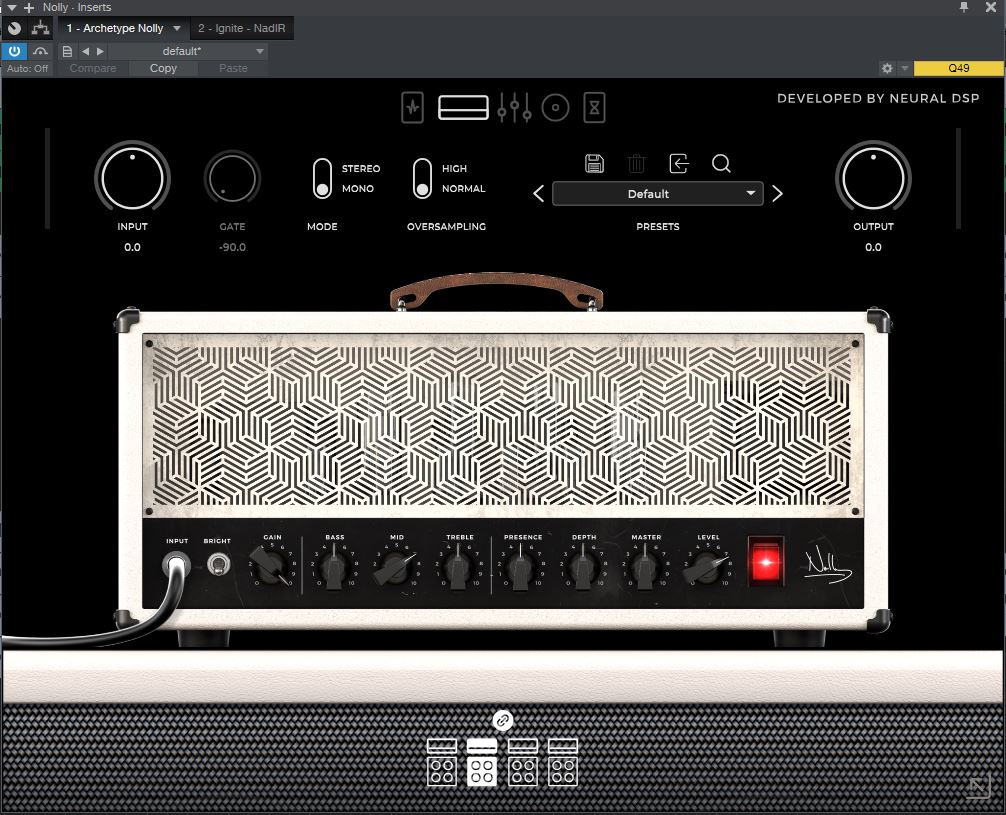The image size is (1006, 815).
Task: Save preset with floppy disk icon
Action: pos(594,164)
